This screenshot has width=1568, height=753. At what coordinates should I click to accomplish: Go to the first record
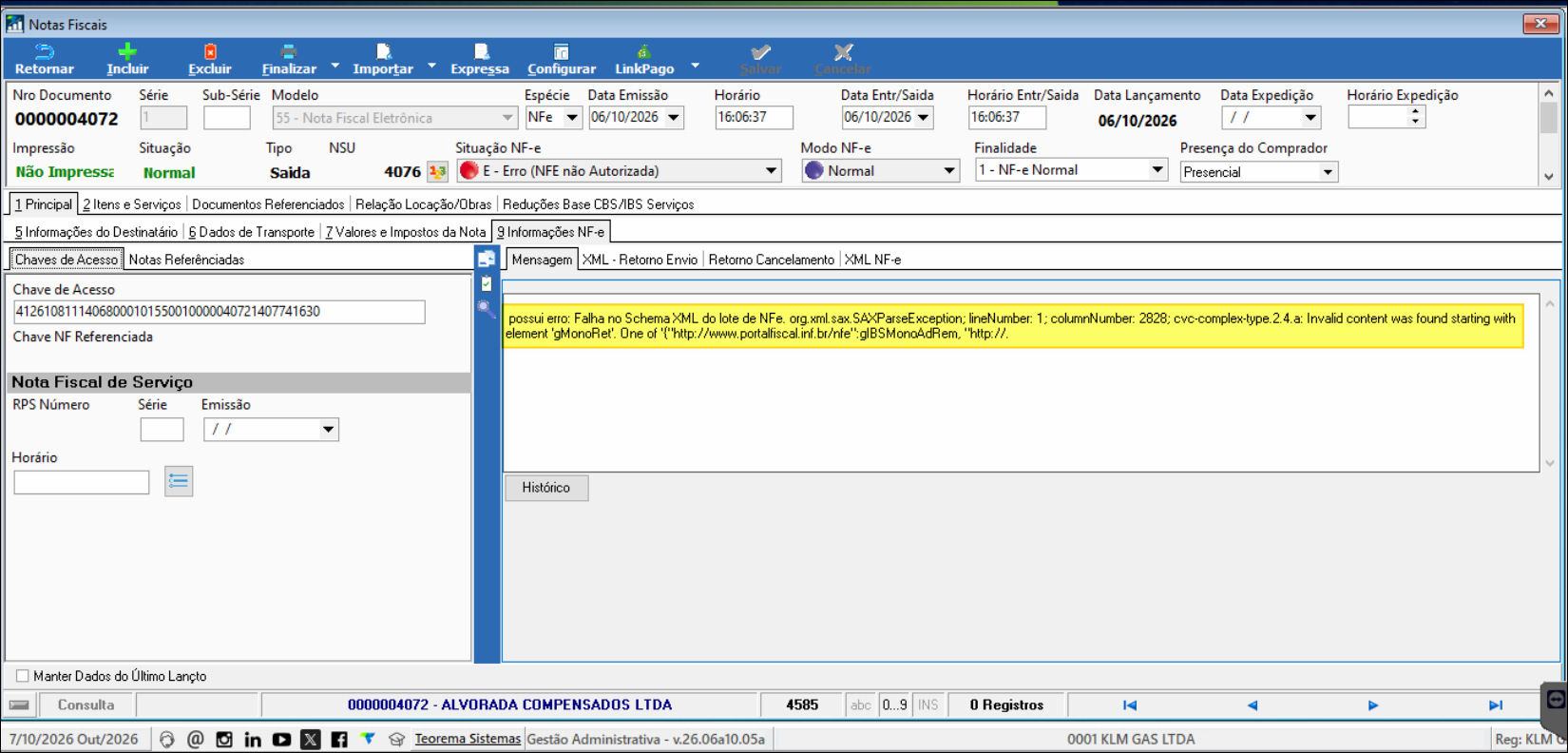1130,705
